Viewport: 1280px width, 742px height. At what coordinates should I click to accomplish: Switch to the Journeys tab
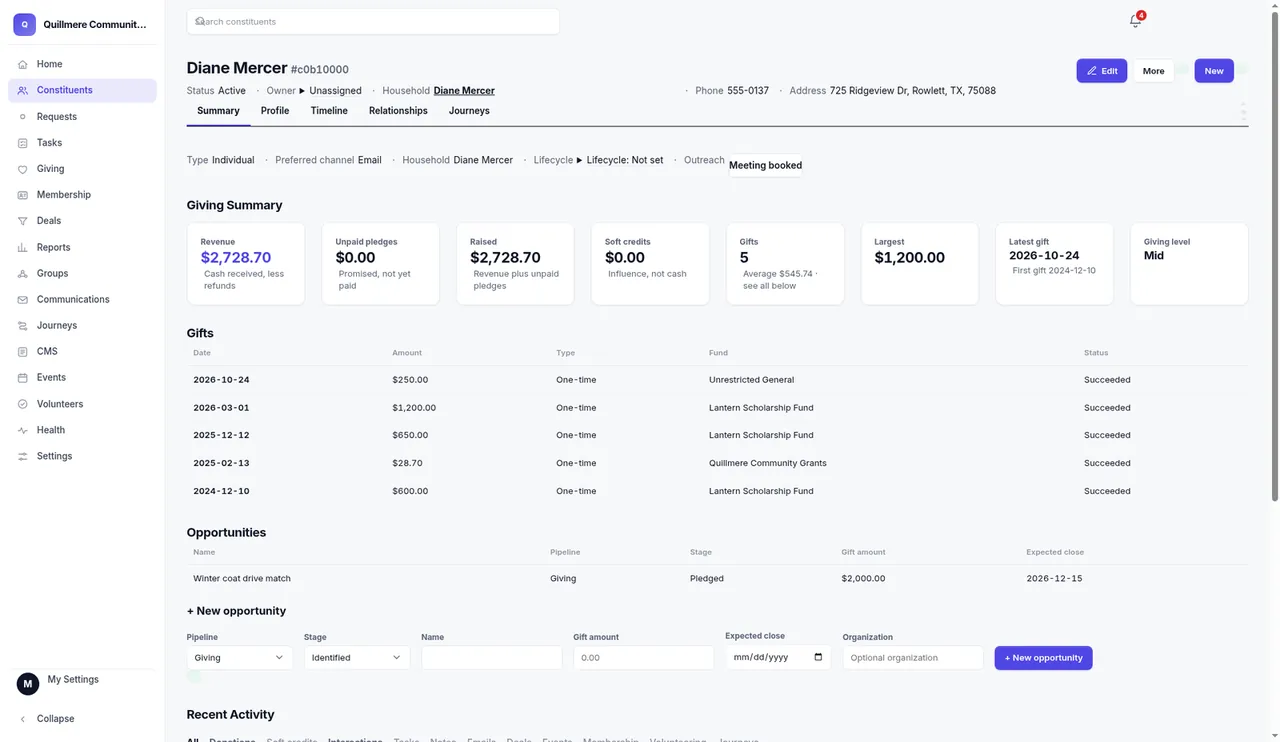point(469,111)
